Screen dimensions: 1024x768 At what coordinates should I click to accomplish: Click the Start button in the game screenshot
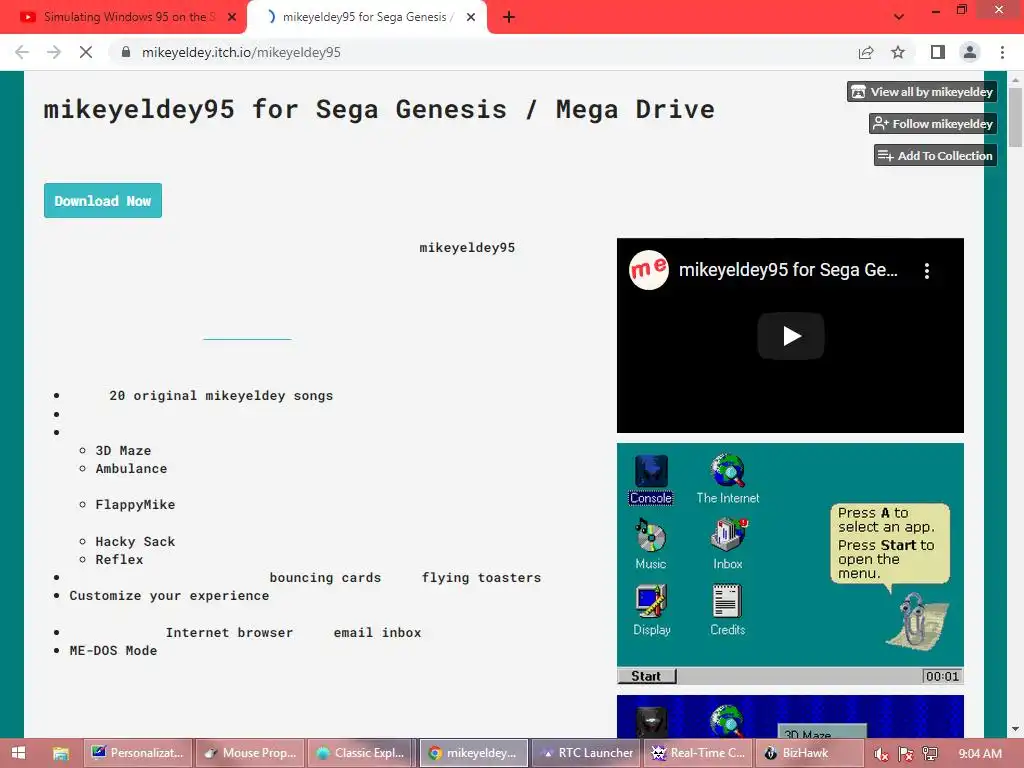646,676
